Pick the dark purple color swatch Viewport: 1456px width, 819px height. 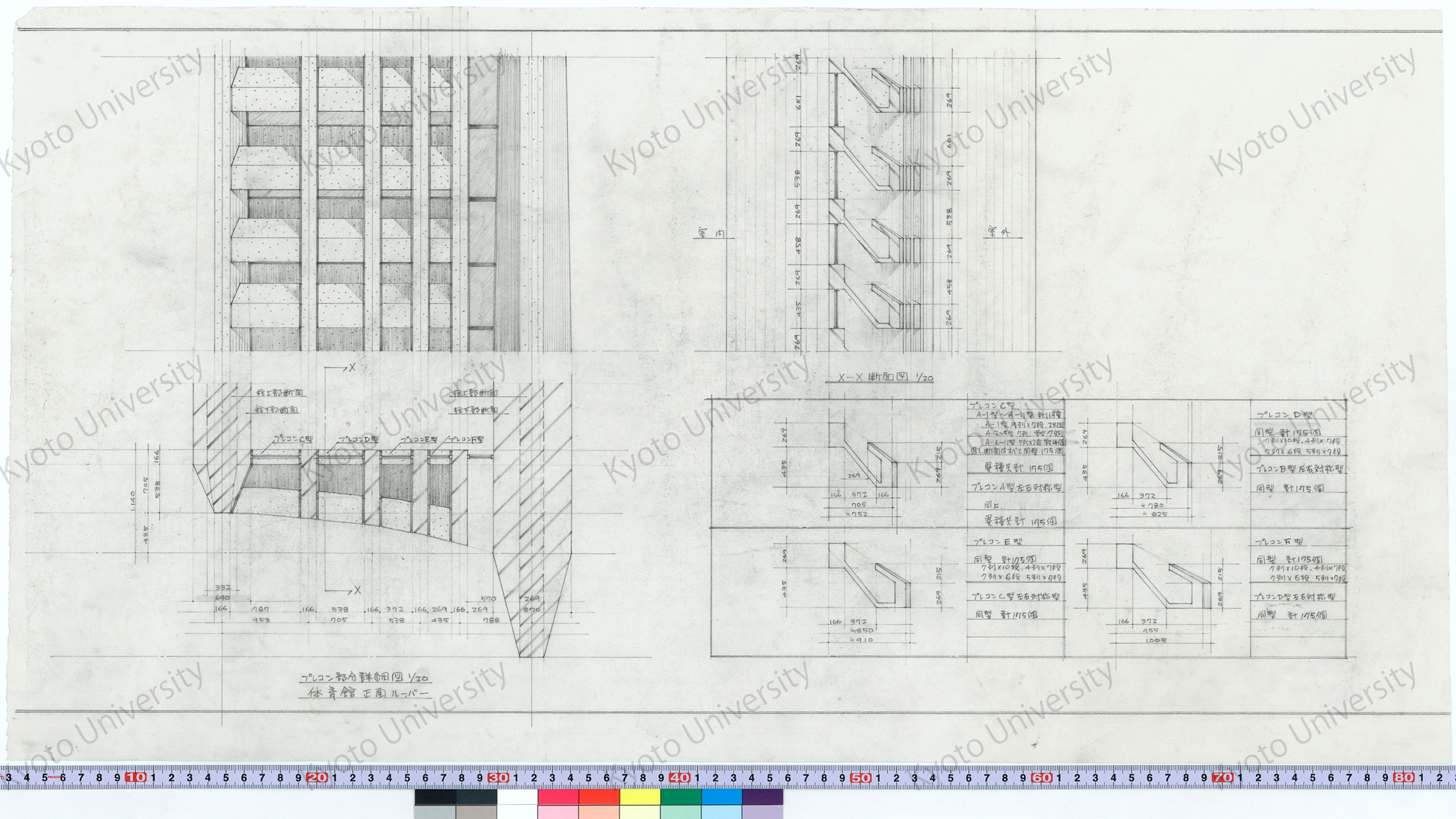[762, 796]
